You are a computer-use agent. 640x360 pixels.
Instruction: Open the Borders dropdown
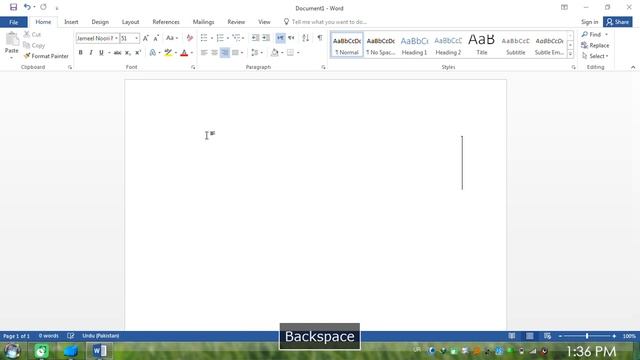[298, 53]
